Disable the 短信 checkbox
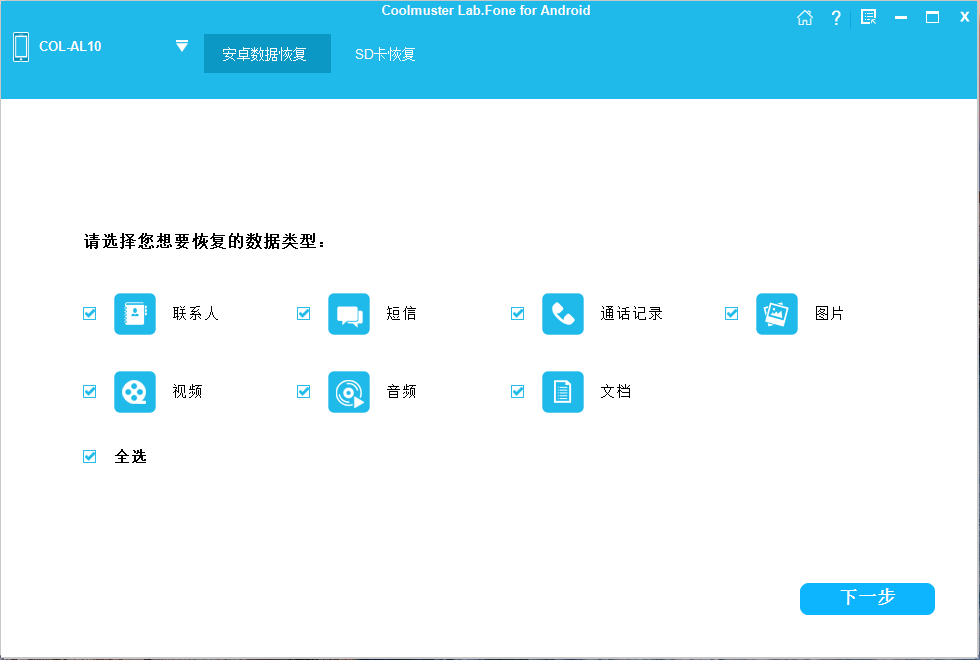This screenshot has height=660, width=980. (303, 313)
